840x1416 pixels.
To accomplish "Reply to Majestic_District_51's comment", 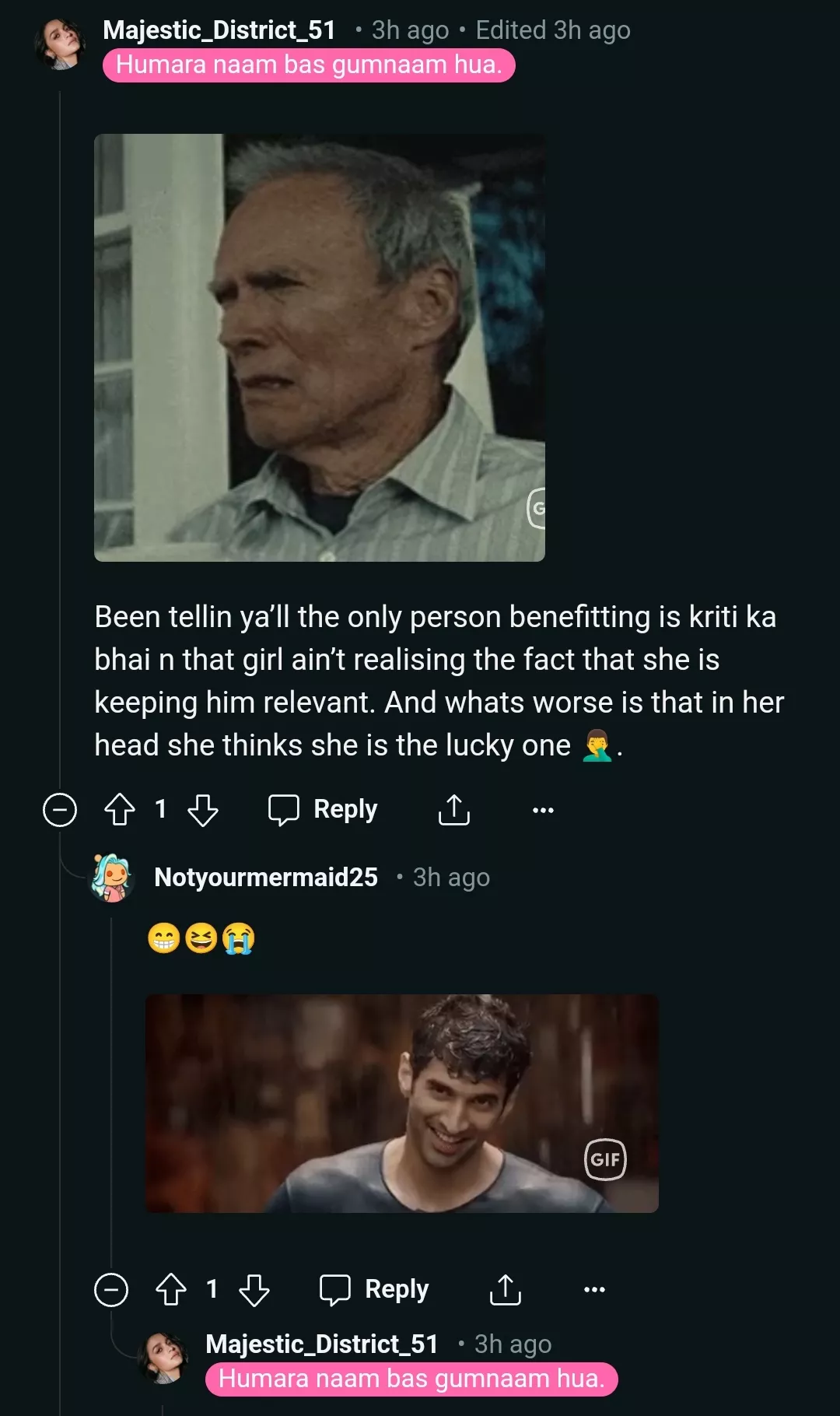I will coord(323,809).
